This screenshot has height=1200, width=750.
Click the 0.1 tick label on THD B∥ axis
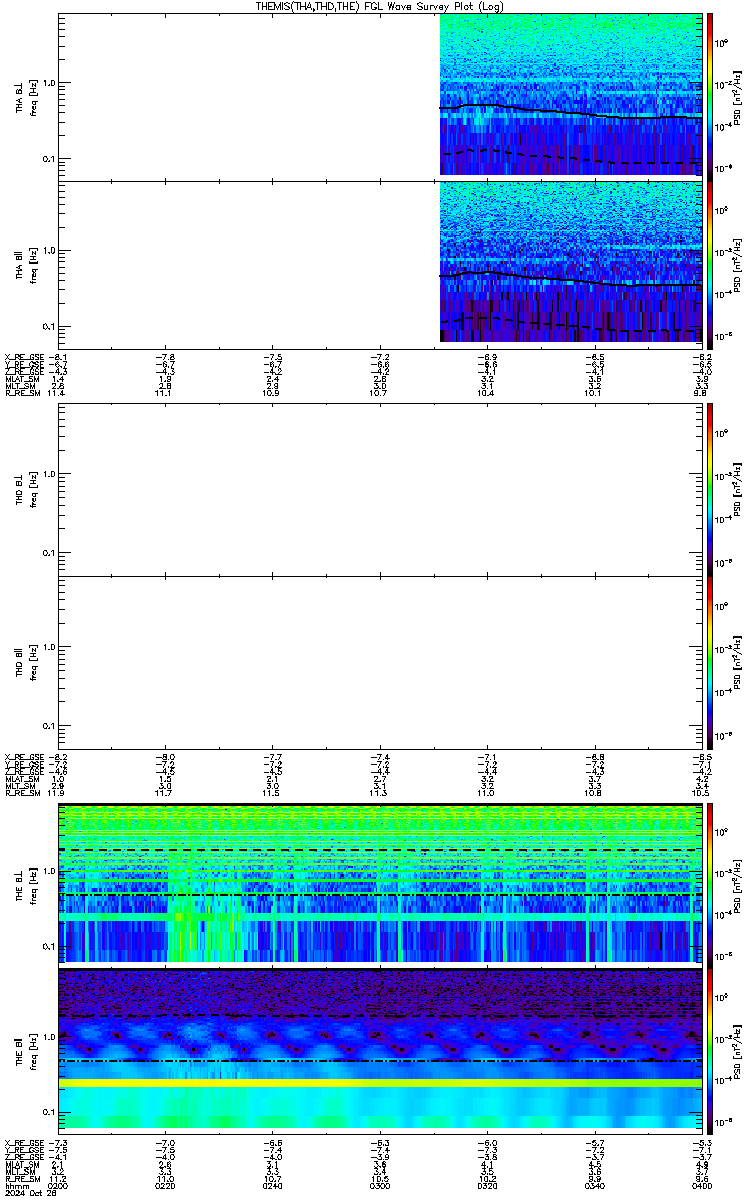pos(48,725)
